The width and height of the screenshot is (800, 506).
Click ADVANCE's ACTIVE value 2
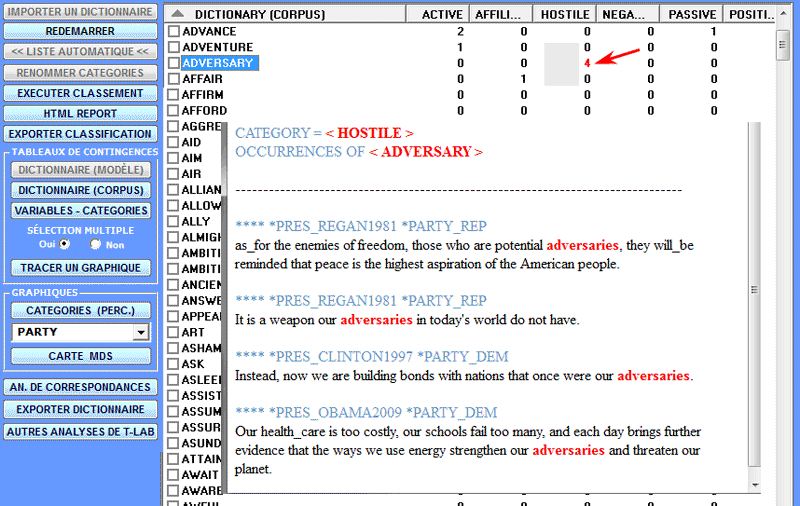click(460, 31)
